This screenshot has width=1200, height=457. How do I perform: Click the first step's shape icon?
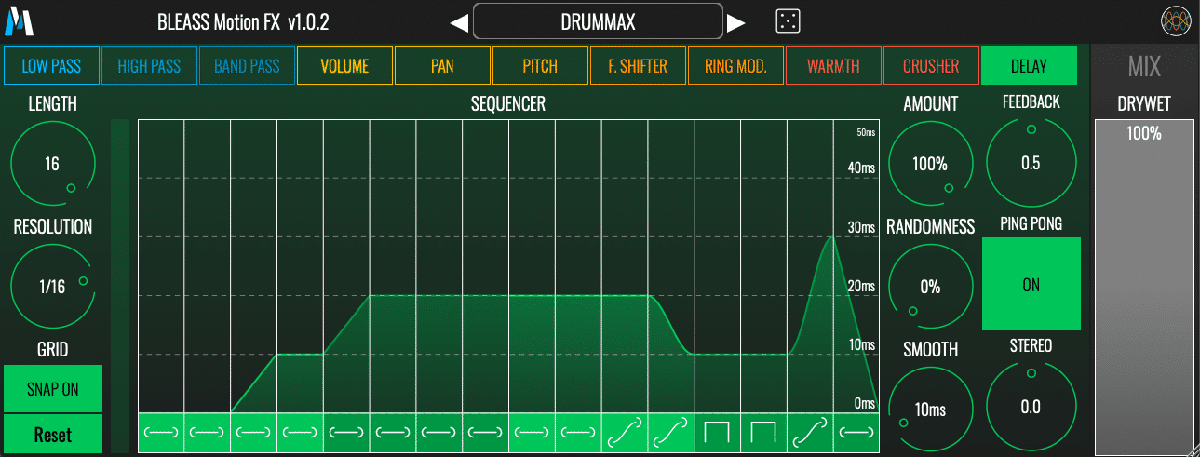[161, 432]
